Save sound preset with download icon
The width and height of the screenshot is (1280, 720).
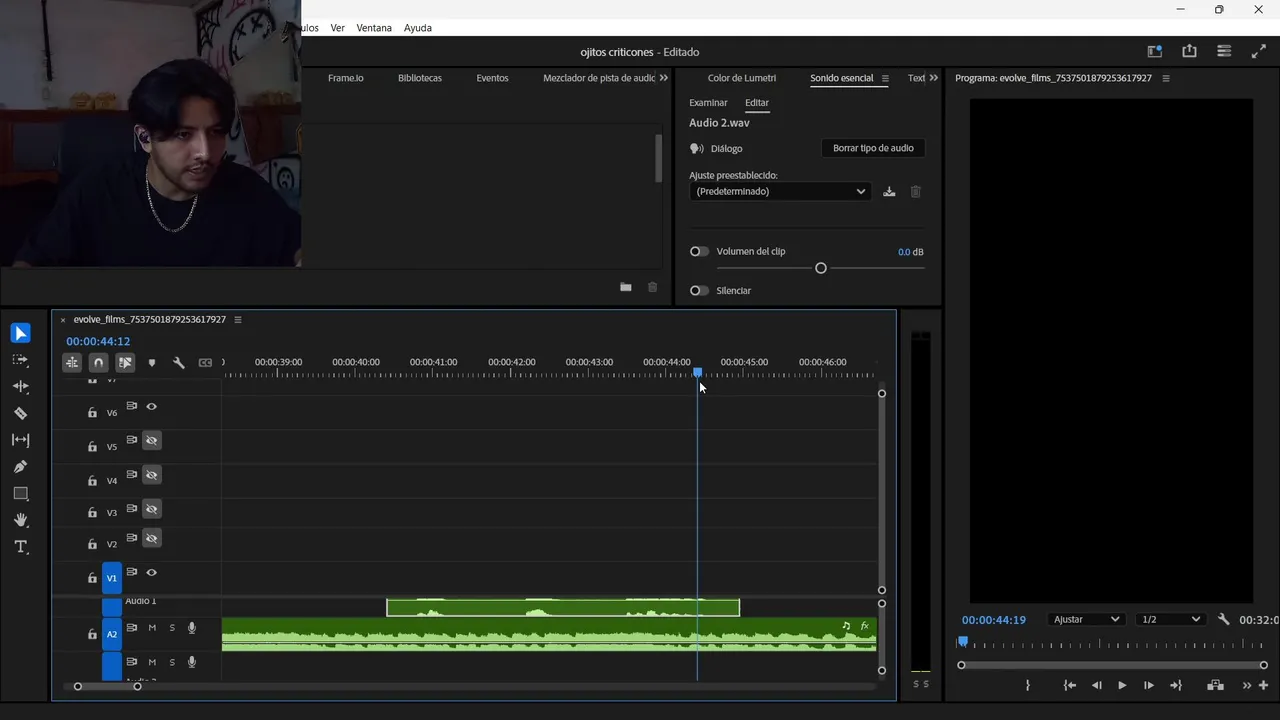[x=889, y=192]
